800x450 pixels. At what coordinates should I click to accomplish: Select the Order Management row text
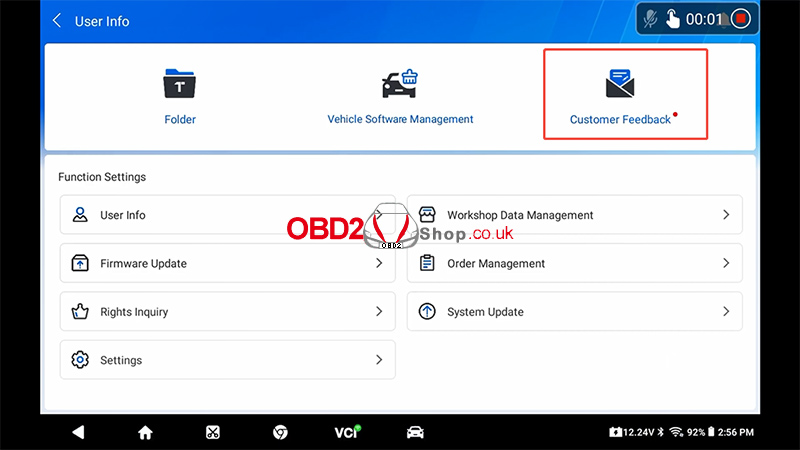(x=496, y=264)
